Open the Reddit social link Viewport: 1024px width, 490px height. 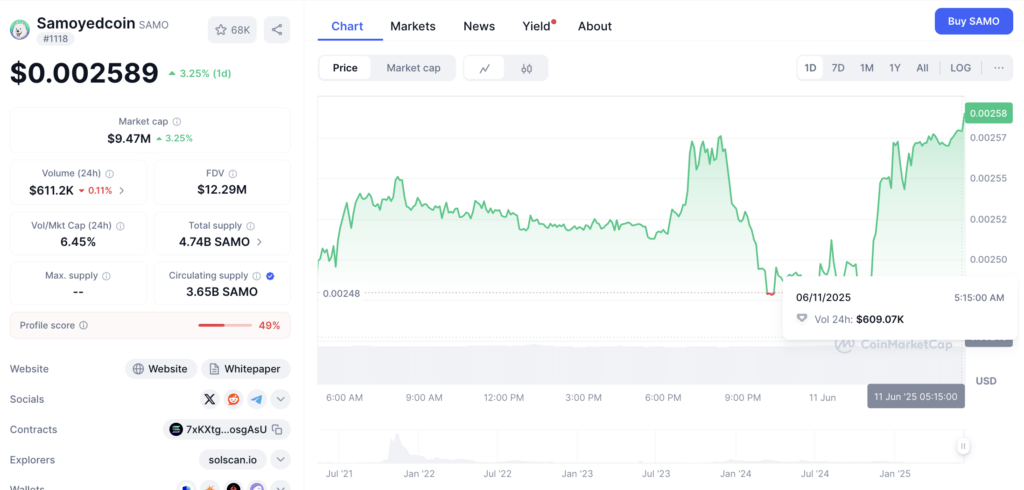[233, 399]
